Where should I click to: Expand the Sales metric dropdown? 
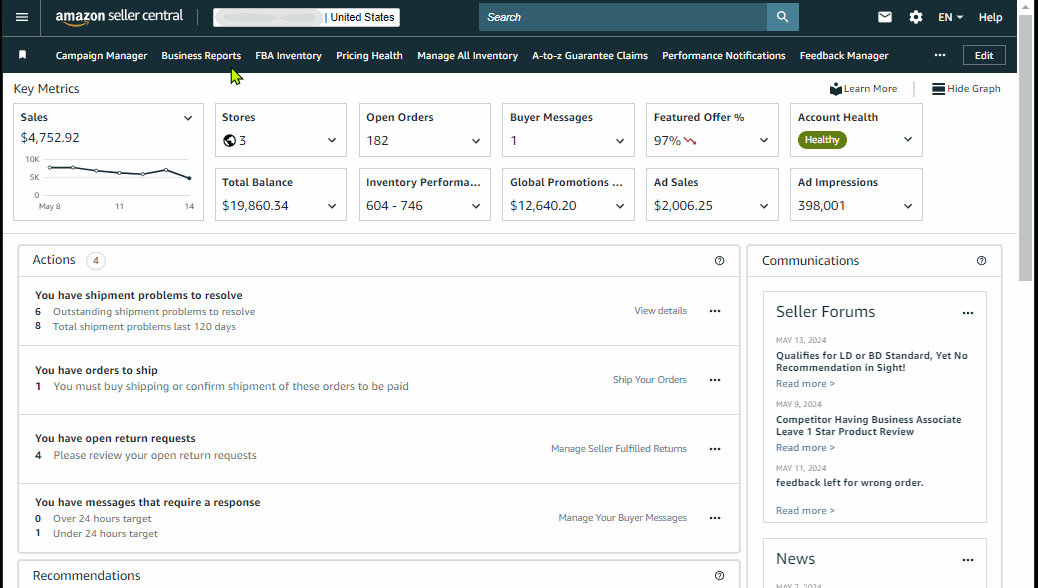[188, 118]
